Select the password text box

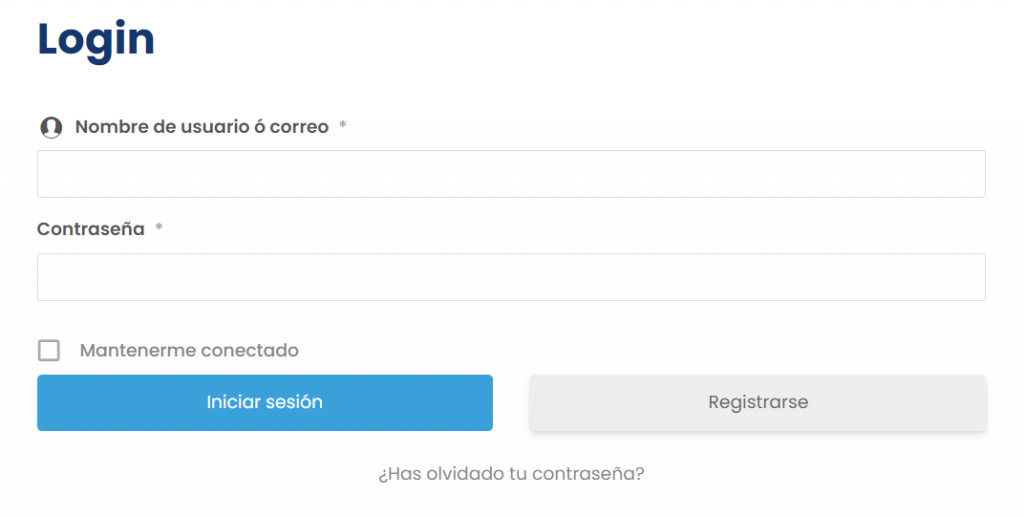coord(511,277)
